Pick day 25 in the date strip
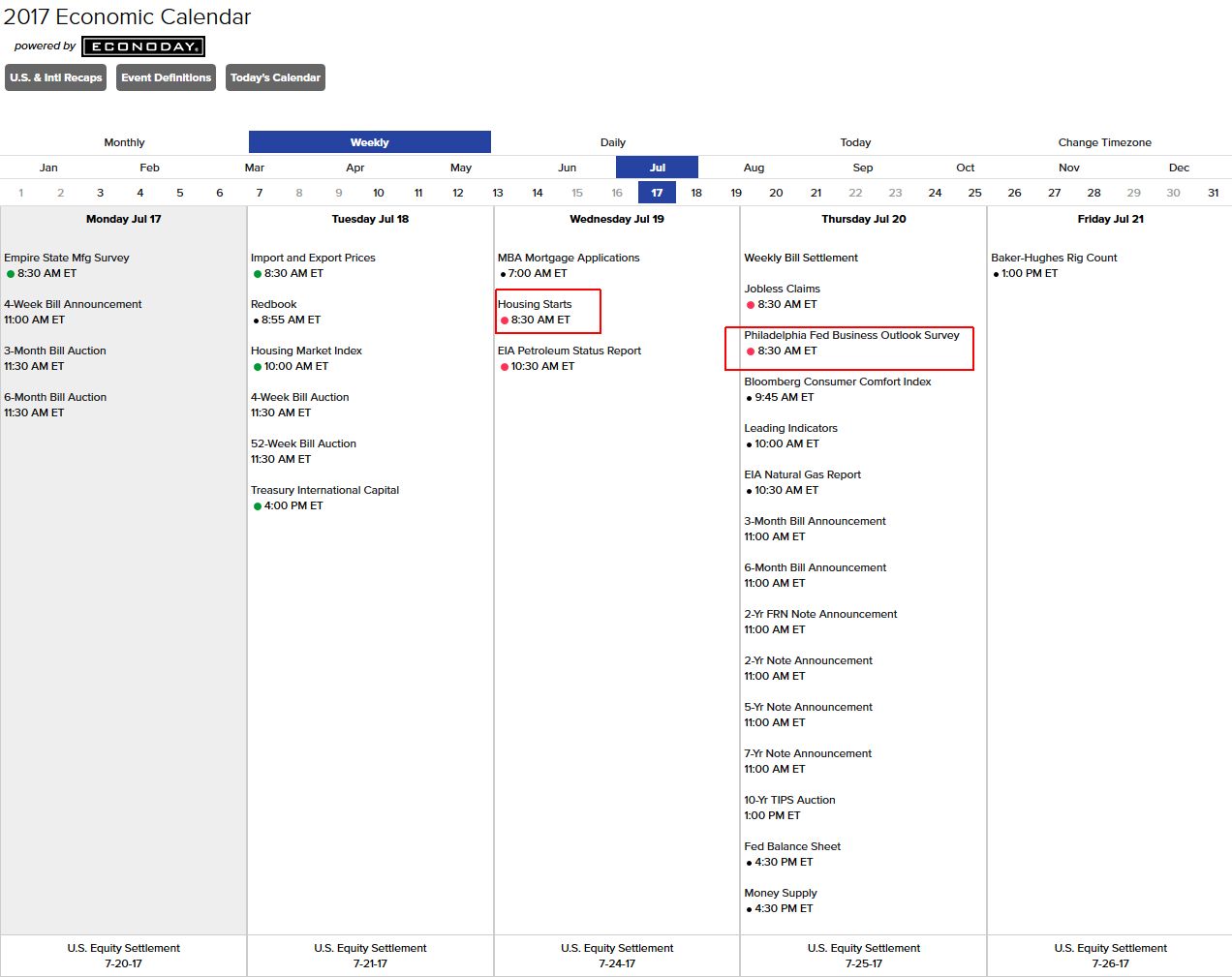This screenshot has width=1232, height=977. [x=974, y=193]
